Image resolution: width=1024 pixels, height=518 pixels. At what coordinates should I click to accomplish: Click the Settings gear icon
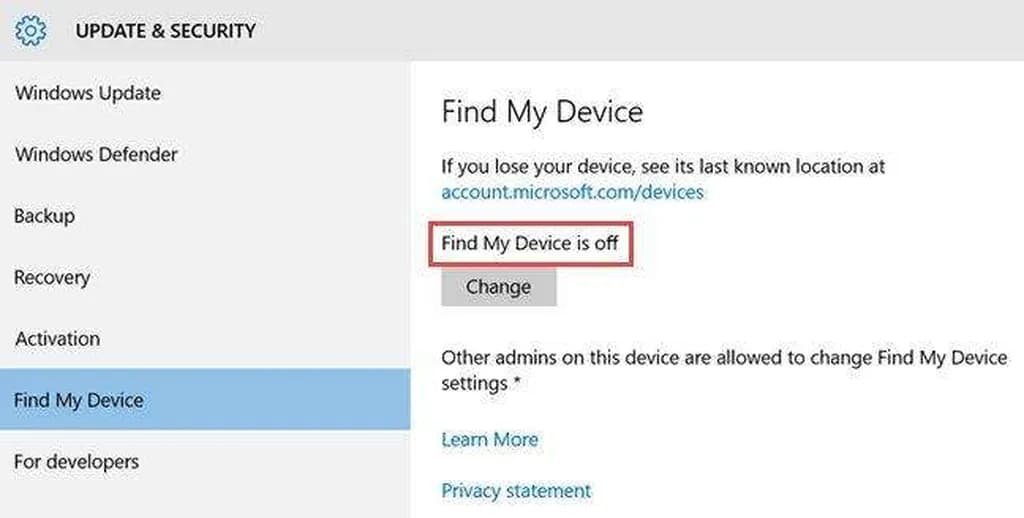(32, 31)
